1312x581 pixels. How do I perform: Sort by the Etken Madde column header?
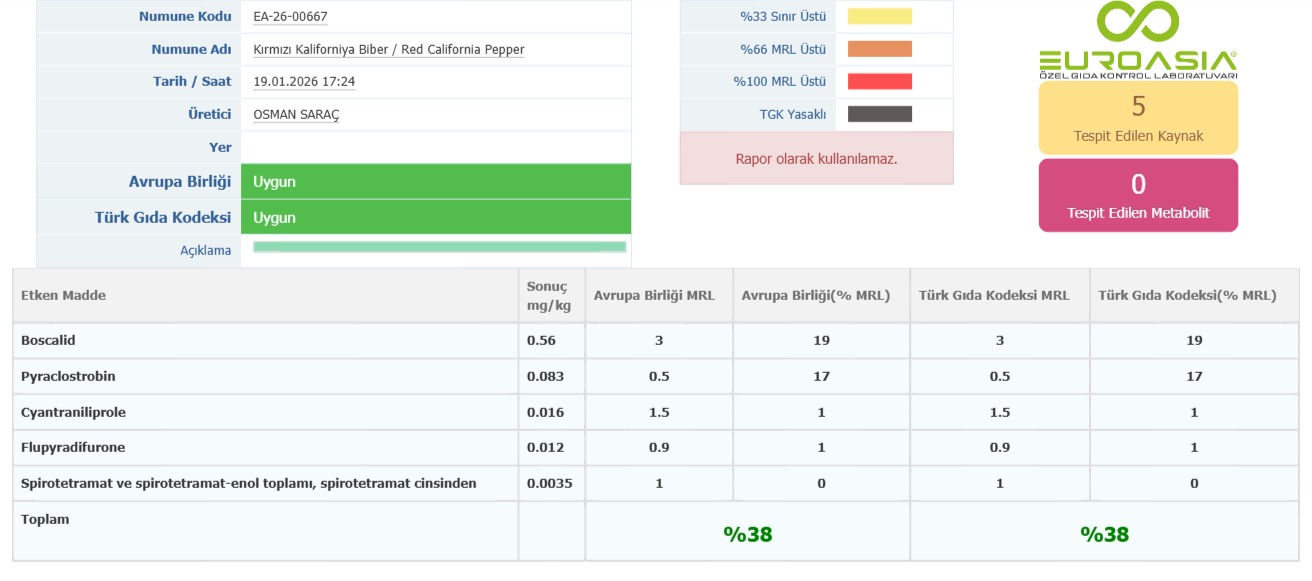(x=63, y=295)
